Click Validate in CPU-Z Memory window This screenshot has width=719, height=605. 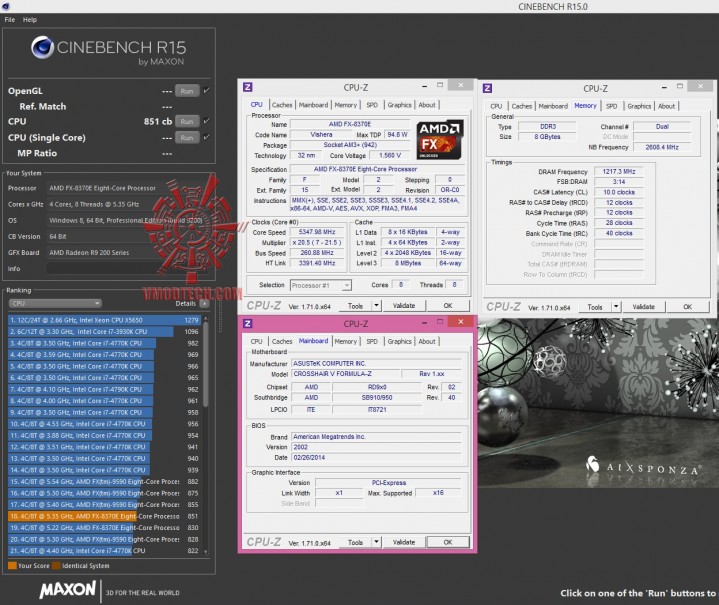643,306
